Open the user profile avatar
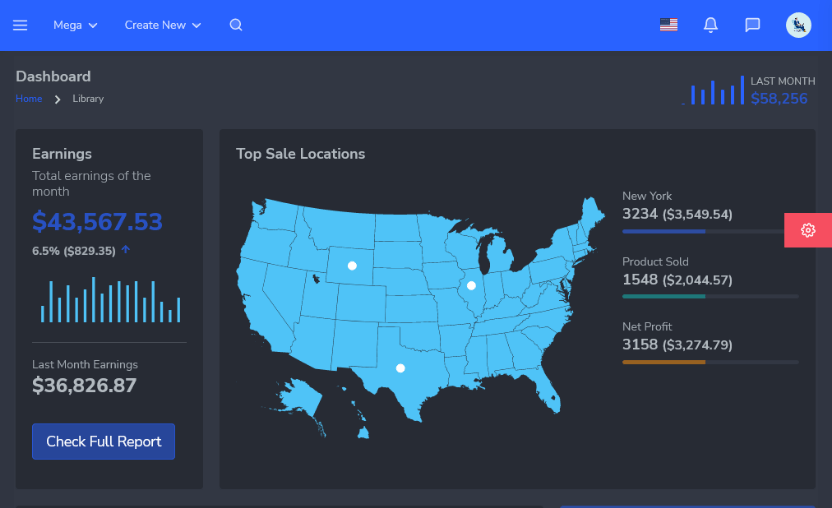The height and width of the screenshot is (508, 832). pos(799,25)
